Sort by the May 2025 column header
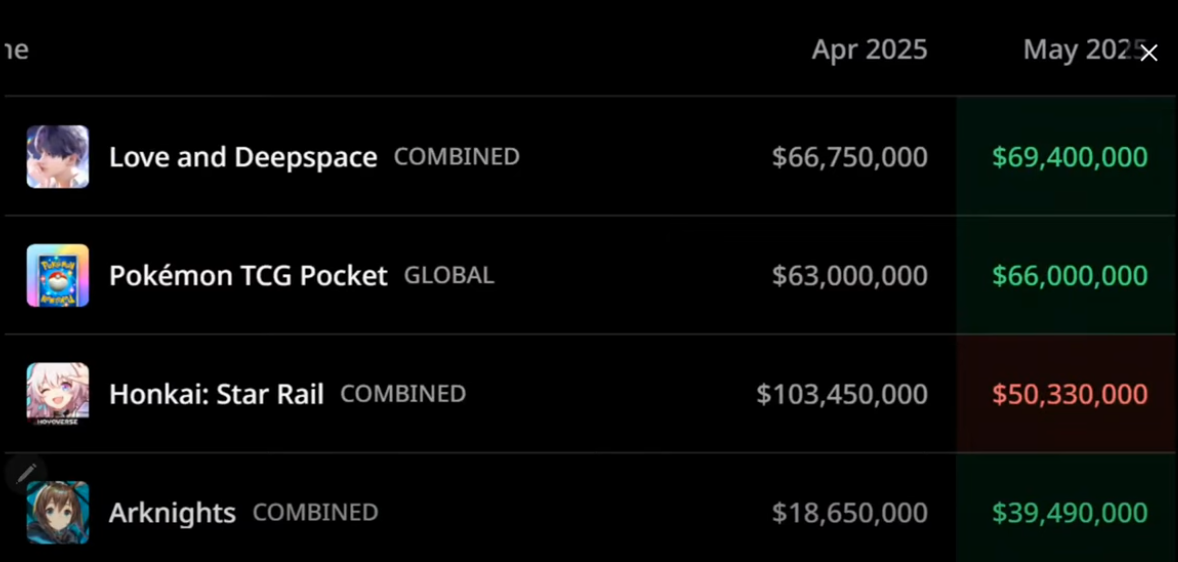 point(1078,50)
